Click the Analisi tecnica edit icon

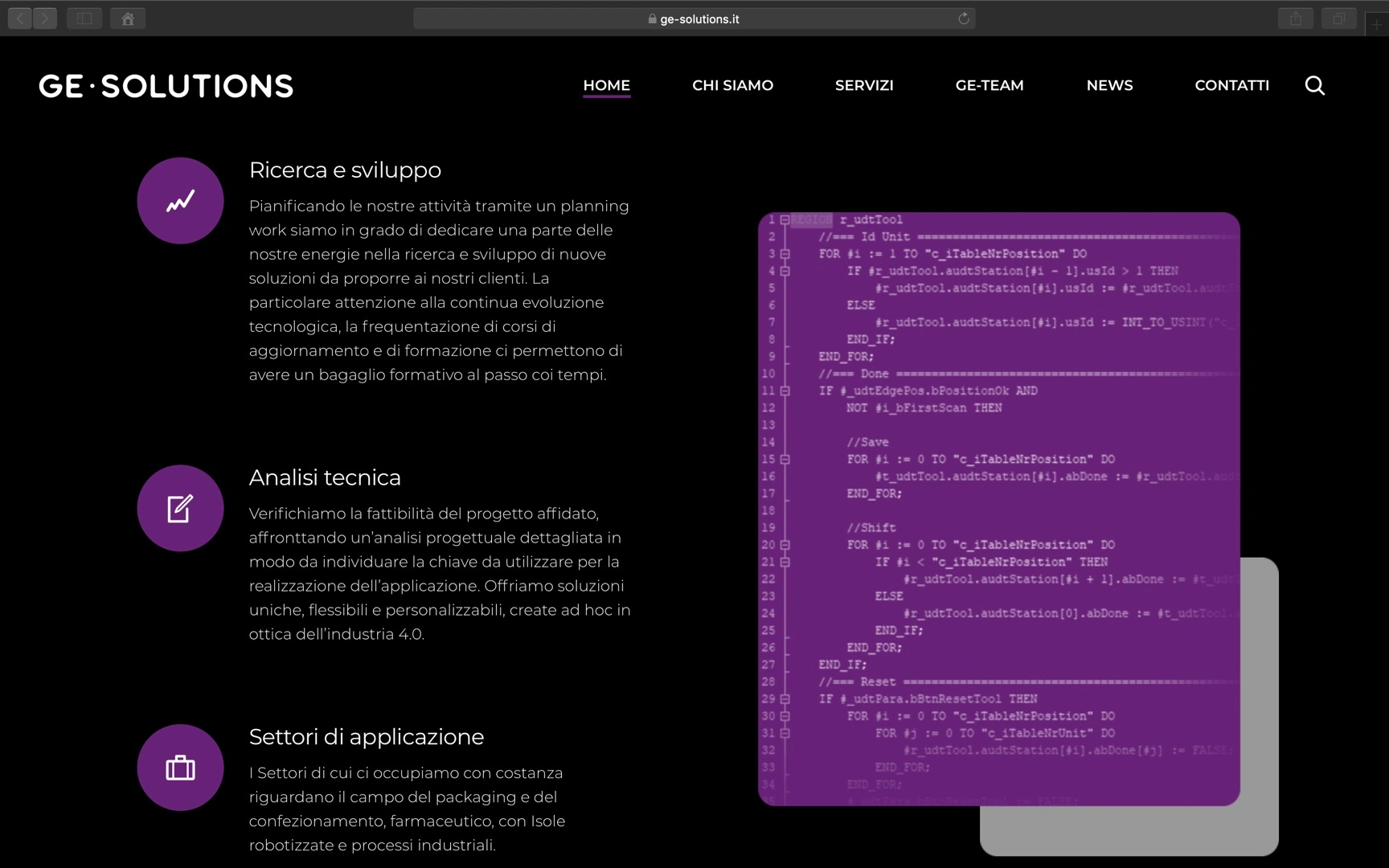[180, 508]
